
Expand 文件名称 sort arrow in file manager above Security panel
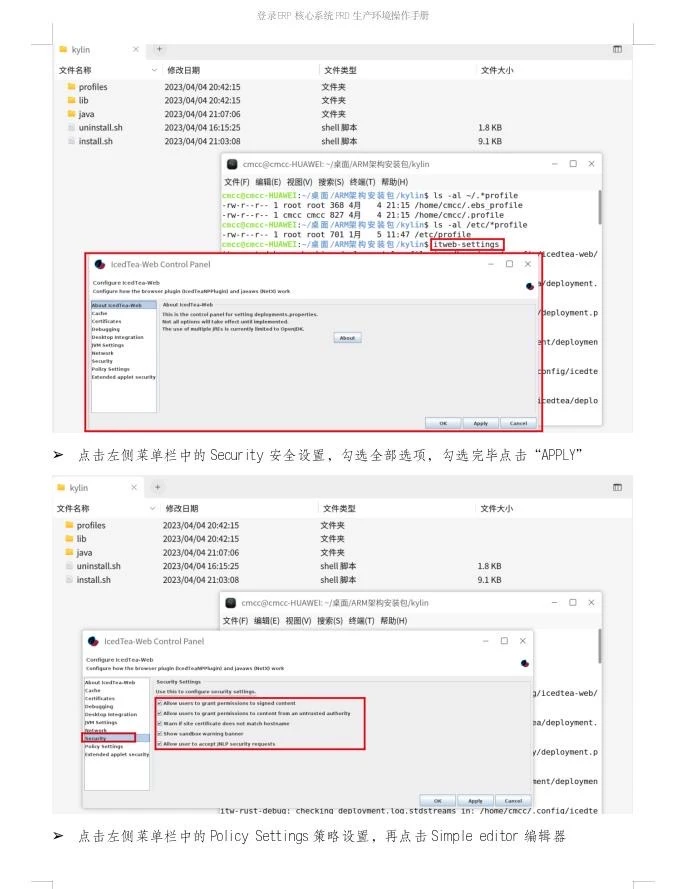[153, 509]
